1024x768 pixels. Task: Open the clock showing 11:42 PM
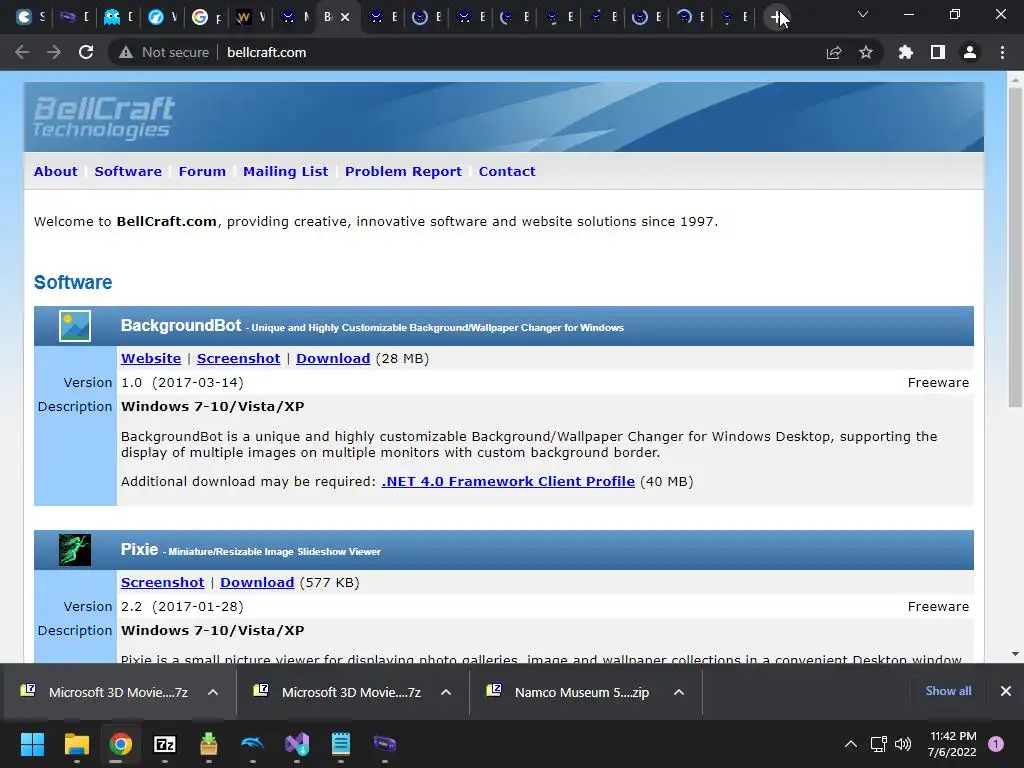point(952,744)
